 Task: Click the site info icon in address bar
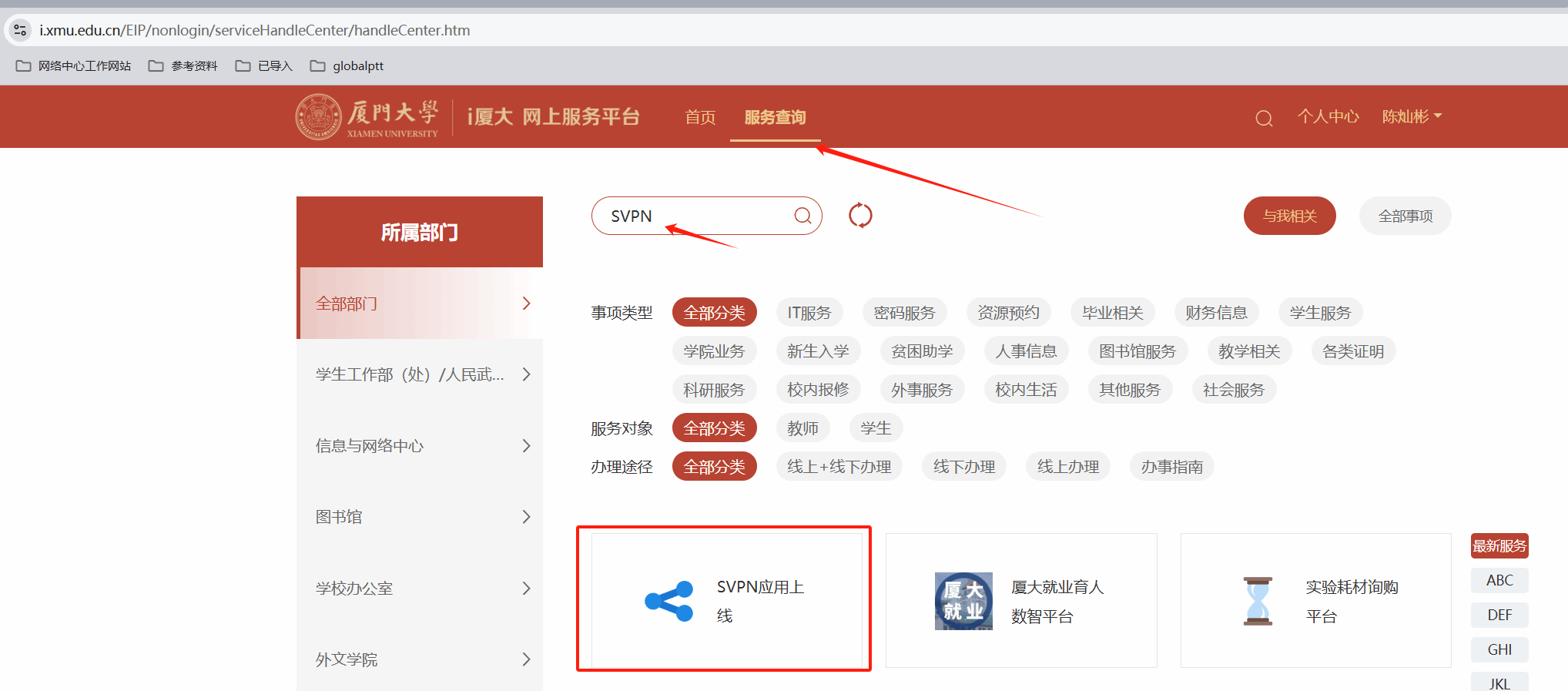point(20,30)
